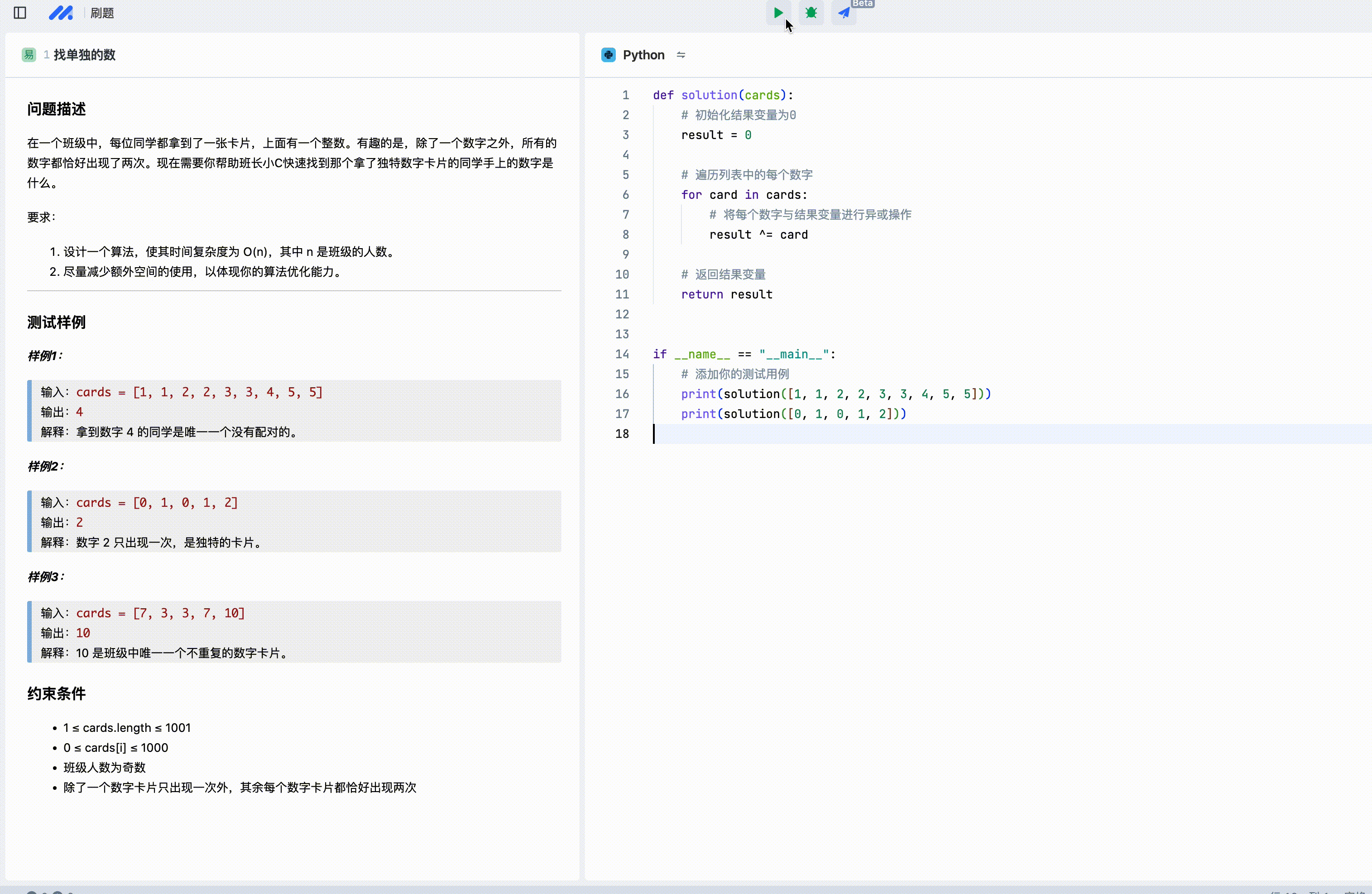This screenshot has width=1372, height=894.
Task: Click the 'result ^= card' code line
Action: (x=758, y=235)
